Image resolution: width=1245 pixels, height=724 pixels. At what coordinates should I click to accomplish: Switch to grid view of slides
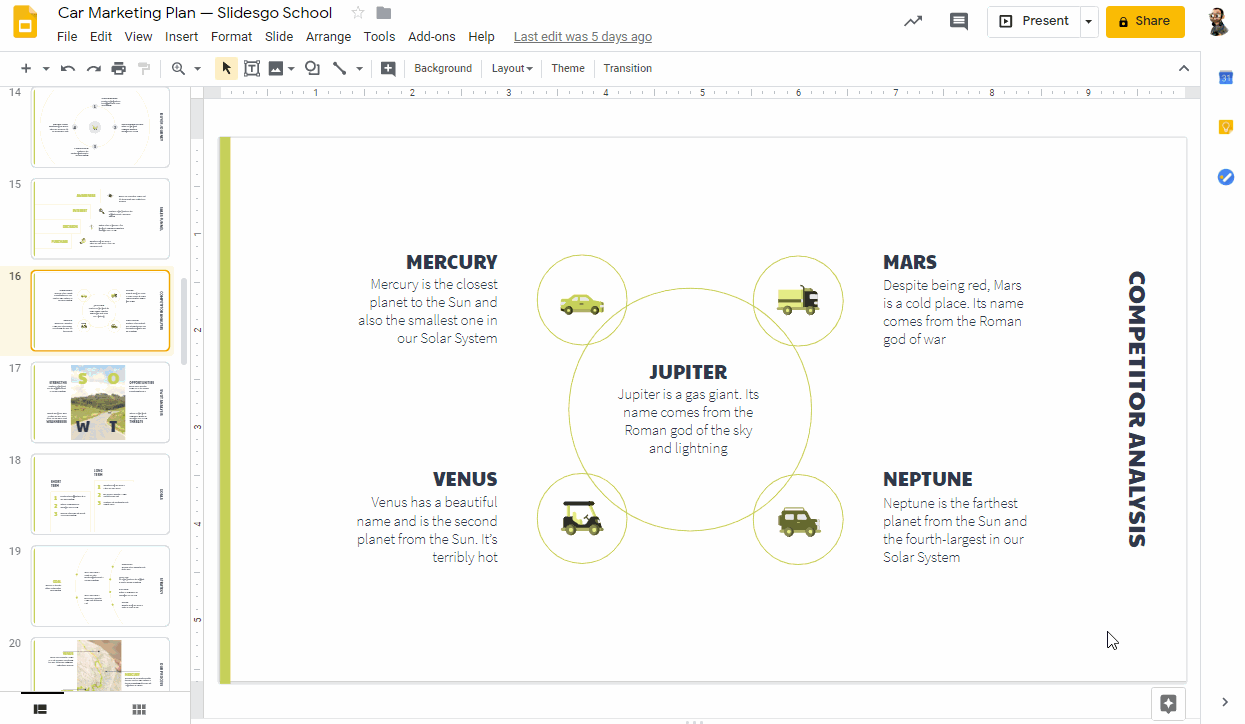click(138, 708)
